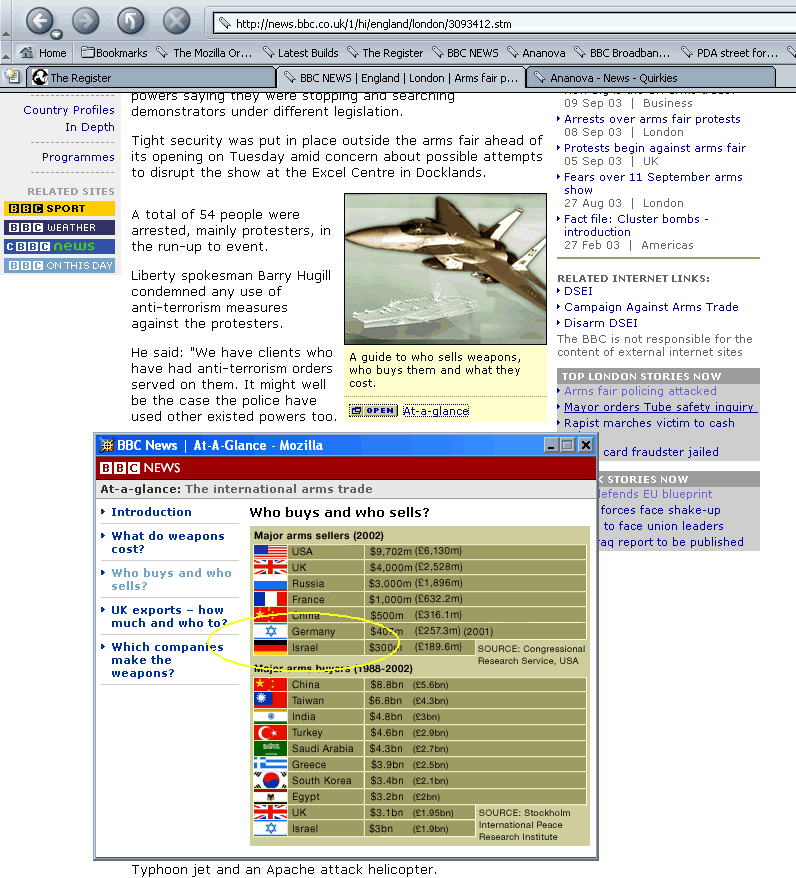Click the India flag in buyers table
The width and height of the screenshot is (796, 878).
pyautogui.click(x=270, y=717)
